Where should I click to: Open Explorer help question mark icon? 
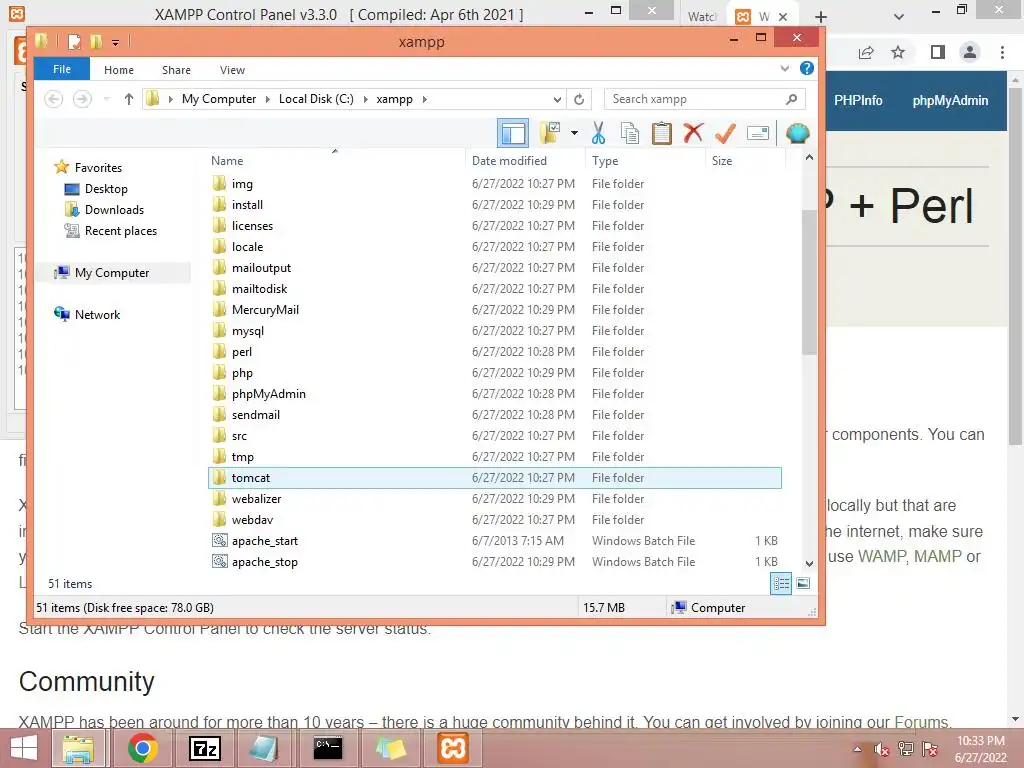pos(807,68)
